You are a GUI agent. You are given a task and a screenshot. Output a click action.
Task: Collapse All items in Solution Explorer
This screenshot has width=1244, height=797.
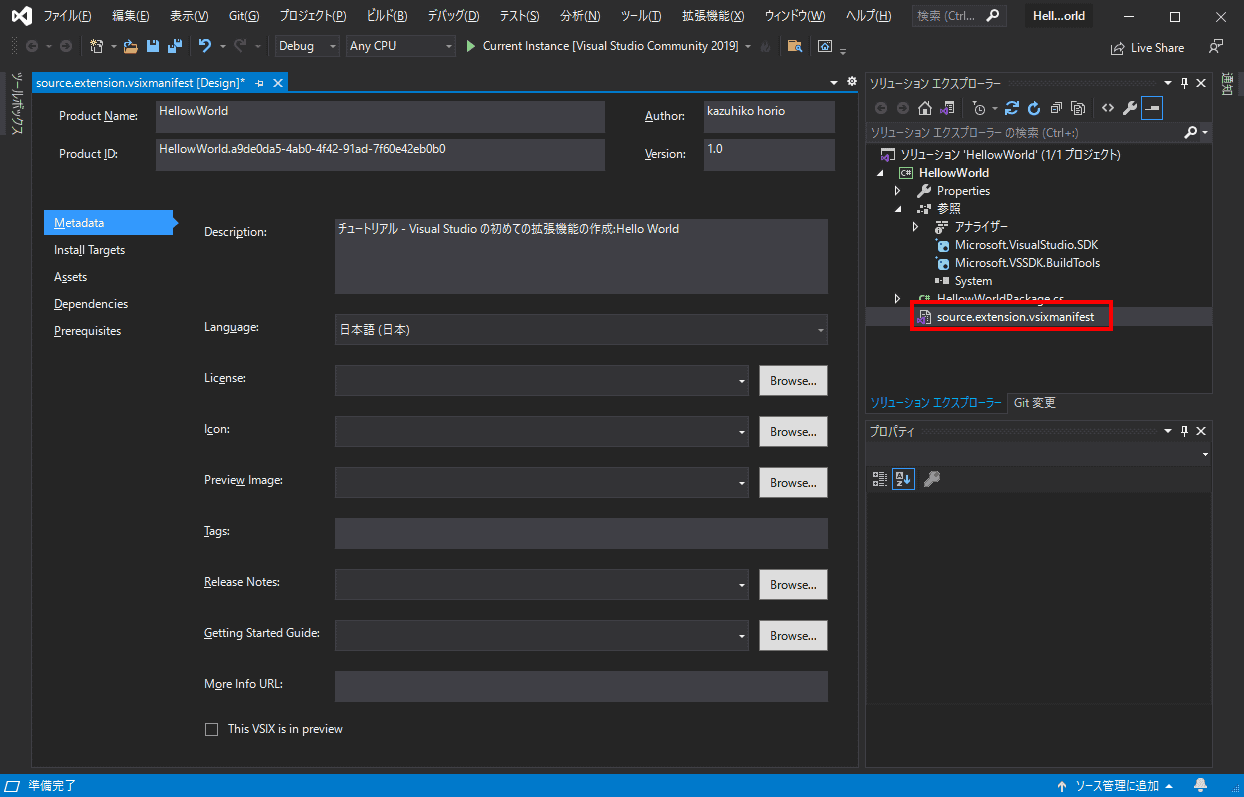point(1056,108)
